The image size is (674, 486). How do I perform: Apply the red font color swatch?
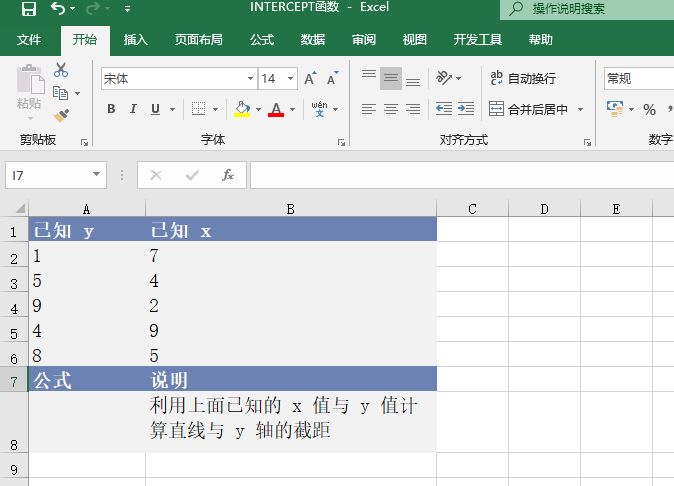tap(276, 109)
